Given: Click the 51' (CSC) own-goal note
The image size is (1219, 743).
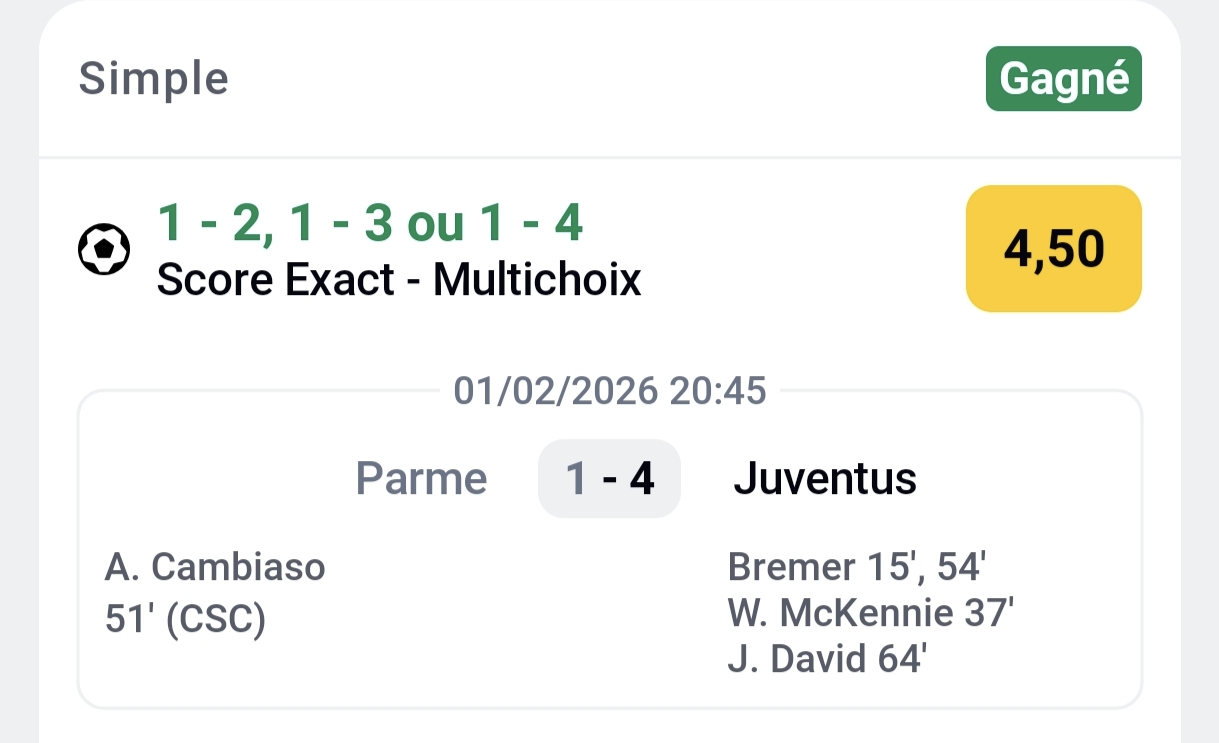Looking at the screenshot, I should click(185, 620).
